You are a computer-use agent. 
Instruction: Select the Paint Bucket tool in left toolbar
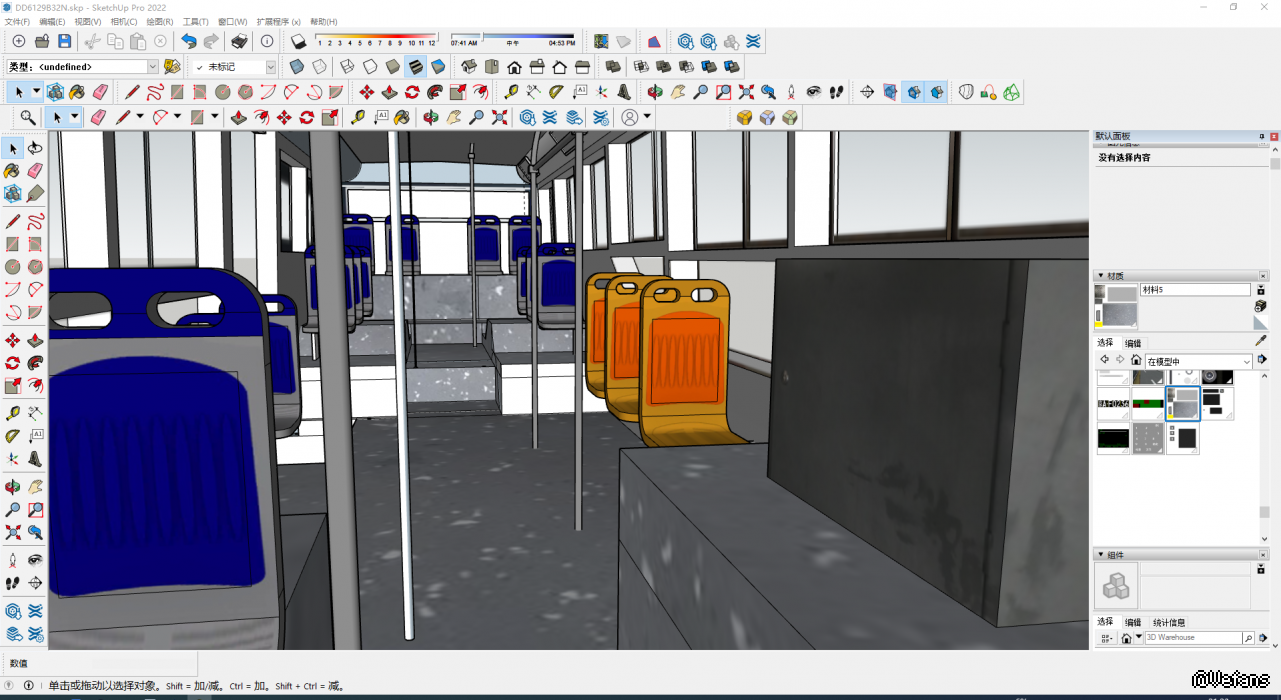point(12,171)
